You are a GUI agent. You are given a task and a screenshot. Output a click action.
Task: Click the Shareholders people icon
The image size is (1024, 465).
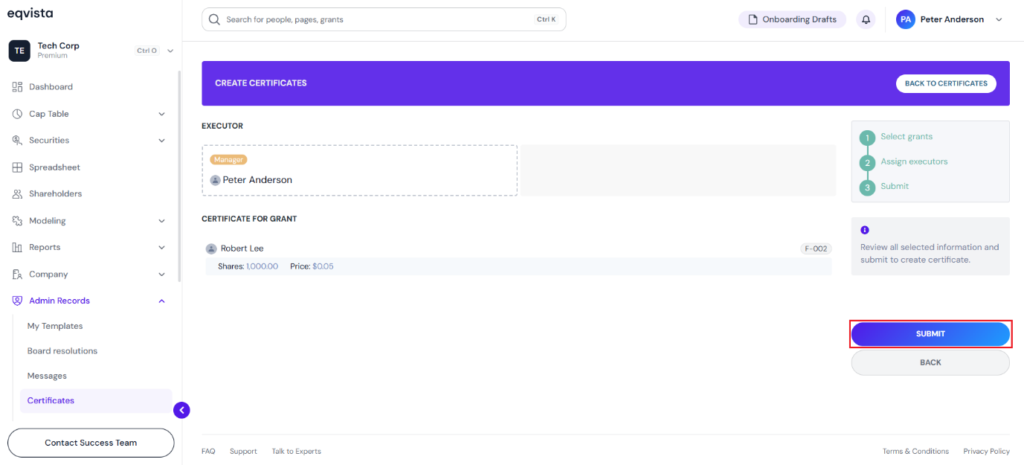(18, 194)
